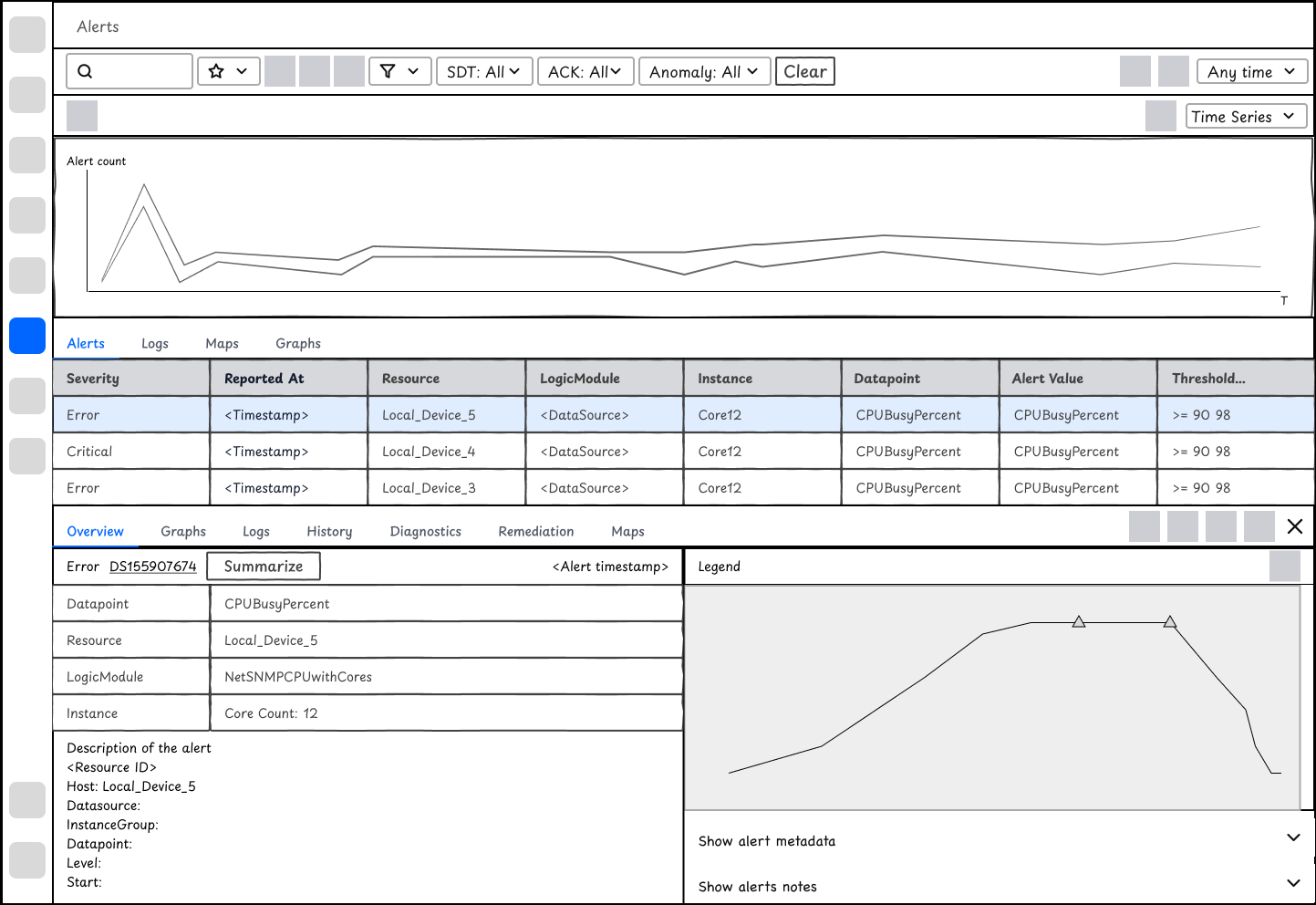
Task: Open the Time Series dropdown
Action: [x=1247, y=116]
